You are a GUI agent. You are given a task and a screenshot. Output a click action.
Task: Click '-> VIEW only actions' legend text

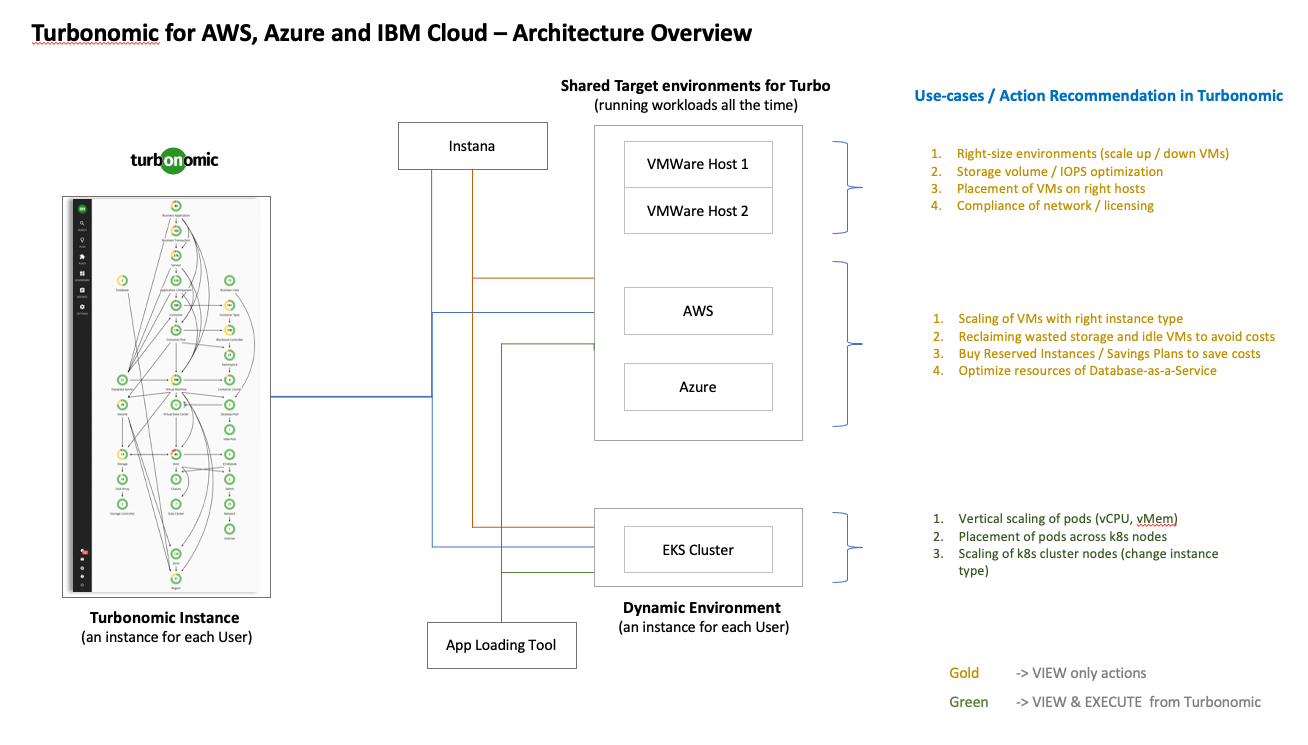[x=1081, y=673]
